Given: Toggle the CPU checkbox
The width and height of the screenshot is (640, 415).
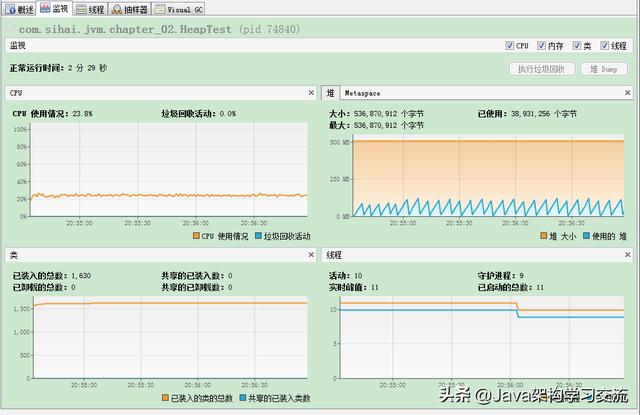Looking at the screenshot, I should [509, 46].
